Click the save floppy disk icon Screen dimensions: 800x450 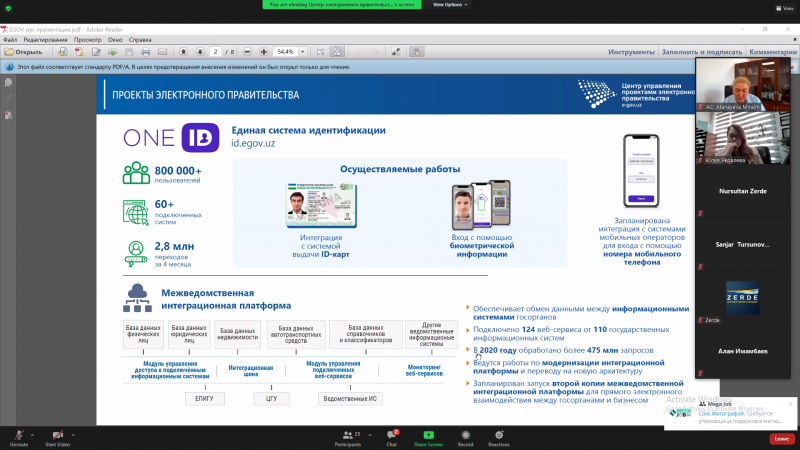(129, 52)
